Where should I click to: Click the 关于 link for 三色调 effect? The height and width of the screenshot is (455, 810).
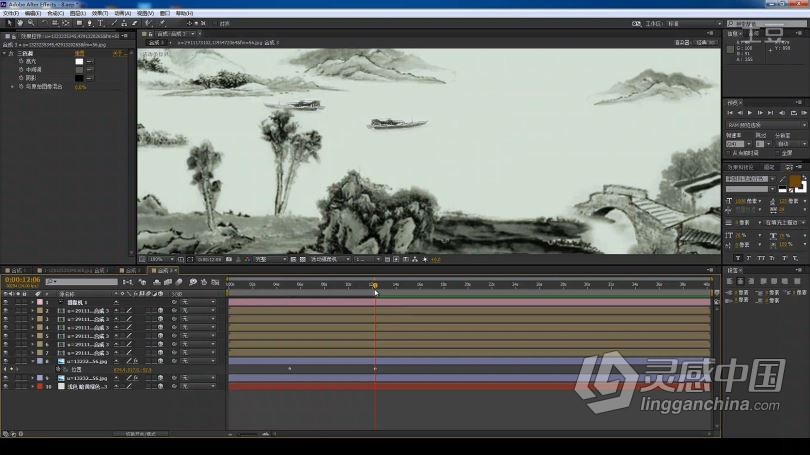119,53
